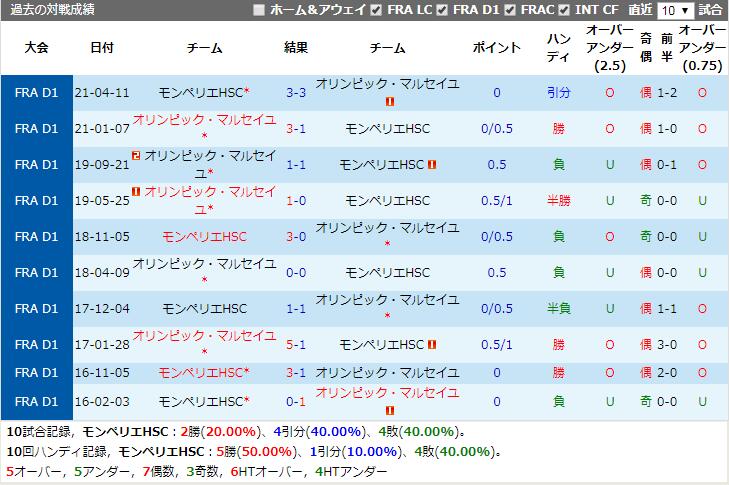Click red card icon in 21-04-11 row
729x485 pixels.
point(390,101)
